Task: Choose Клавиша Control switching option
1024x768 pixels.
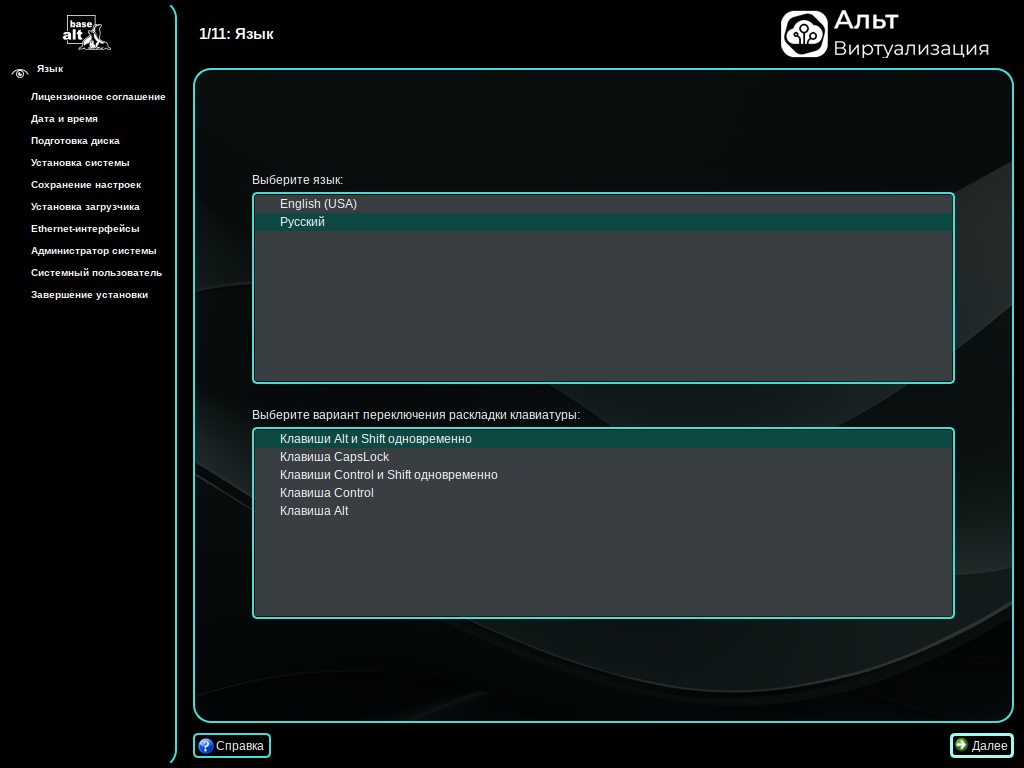Action: point(326,493)
